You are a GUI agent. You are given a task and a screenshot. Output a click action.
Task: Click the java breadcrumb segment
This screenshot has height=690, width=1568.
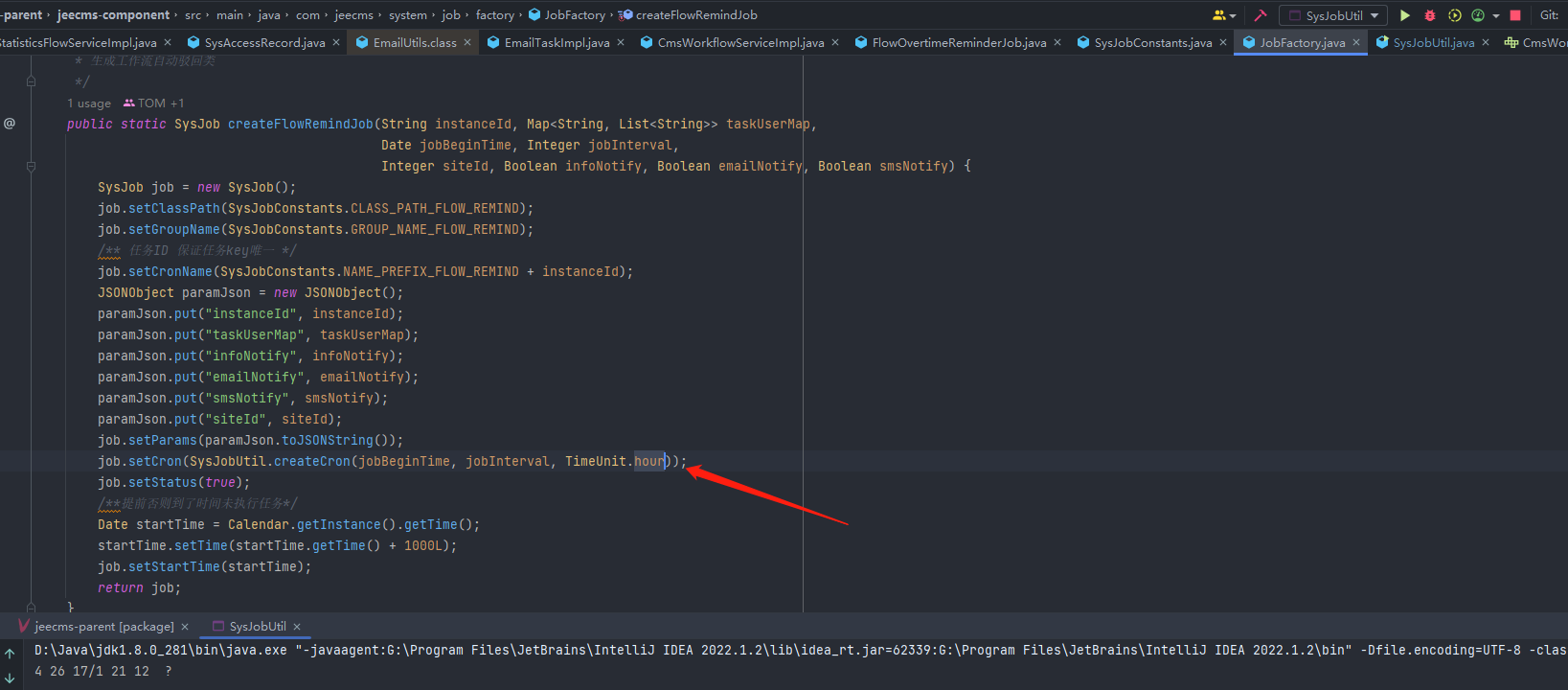(269, 15)
